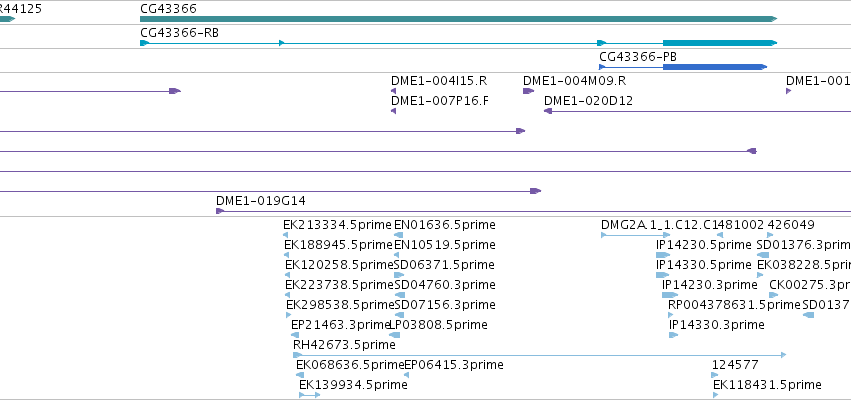The height and width of the screenshot is (400, 851).
Task: Click the RH42673.5prime long EST line
Action: tap(539, 355)
